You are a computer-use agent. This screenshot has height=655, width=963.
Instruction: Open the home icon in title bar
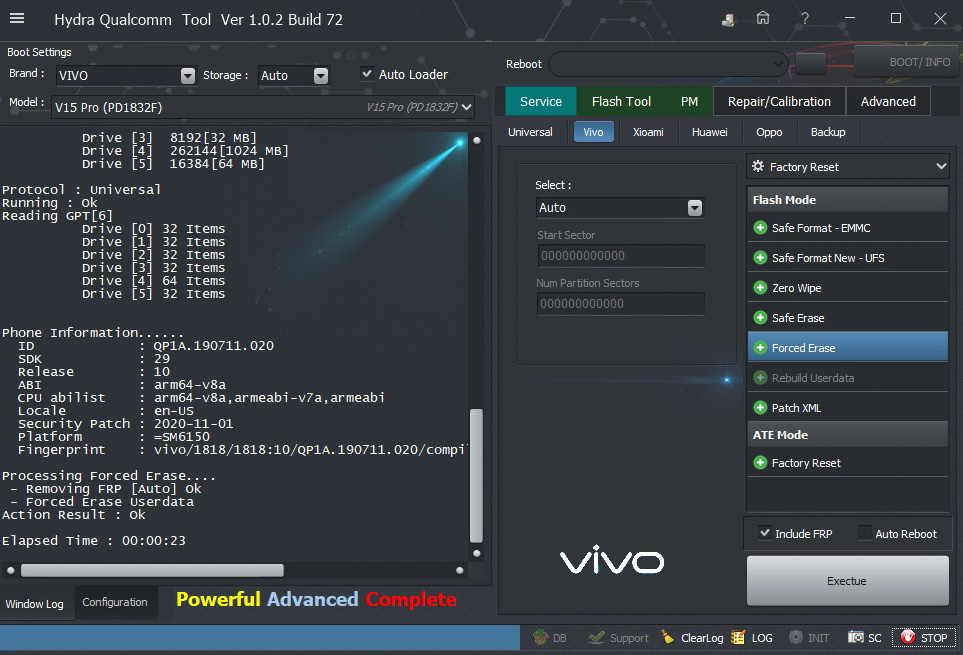coord(763,18)
